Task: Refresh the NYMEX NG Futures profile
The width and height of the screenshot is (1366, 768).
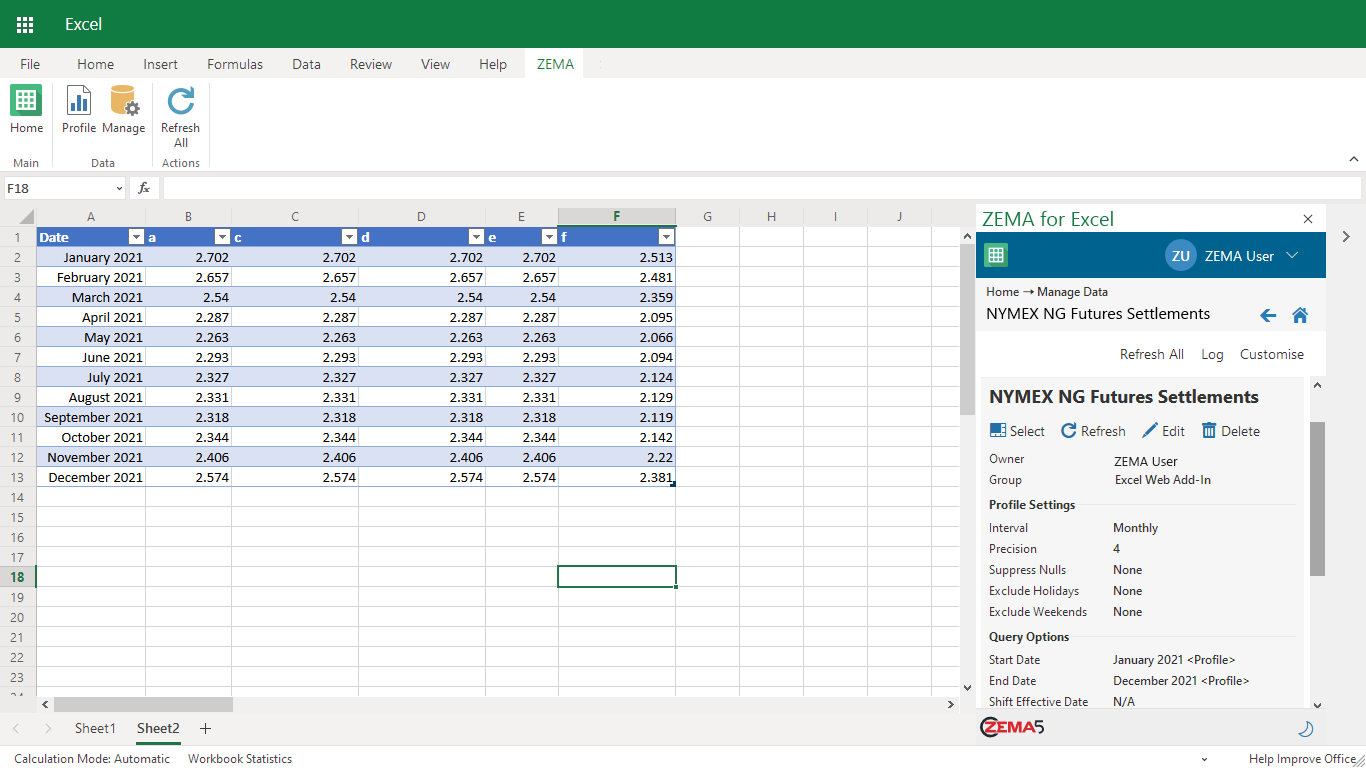Action: pos(1093,431)
